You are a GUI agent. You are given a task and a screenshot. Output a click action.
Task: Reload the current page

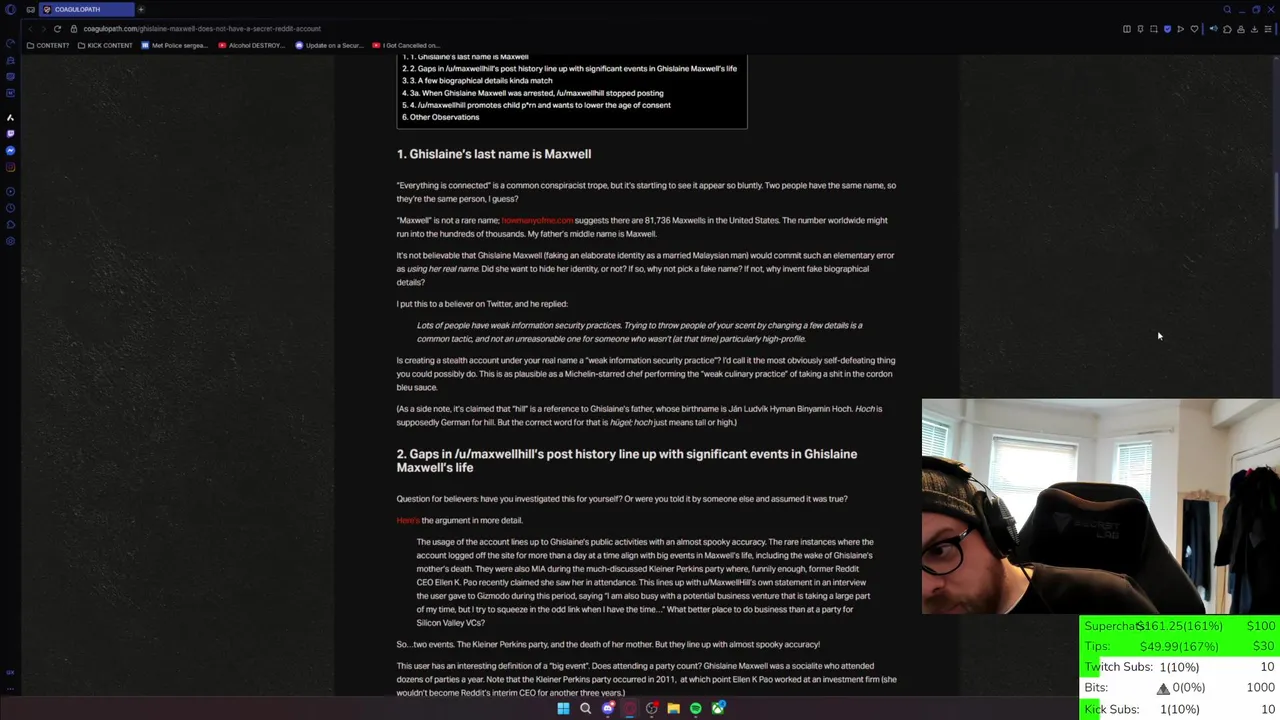57,28
